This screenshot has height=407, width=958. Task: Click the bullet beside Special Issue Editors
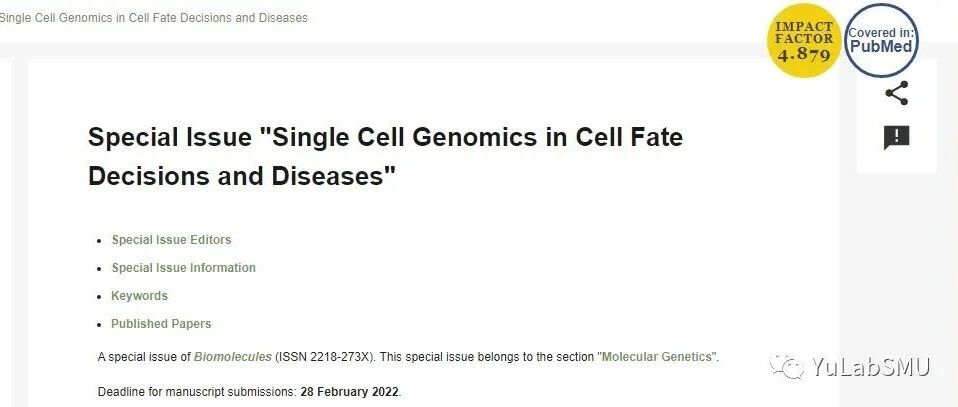point(100,241)
